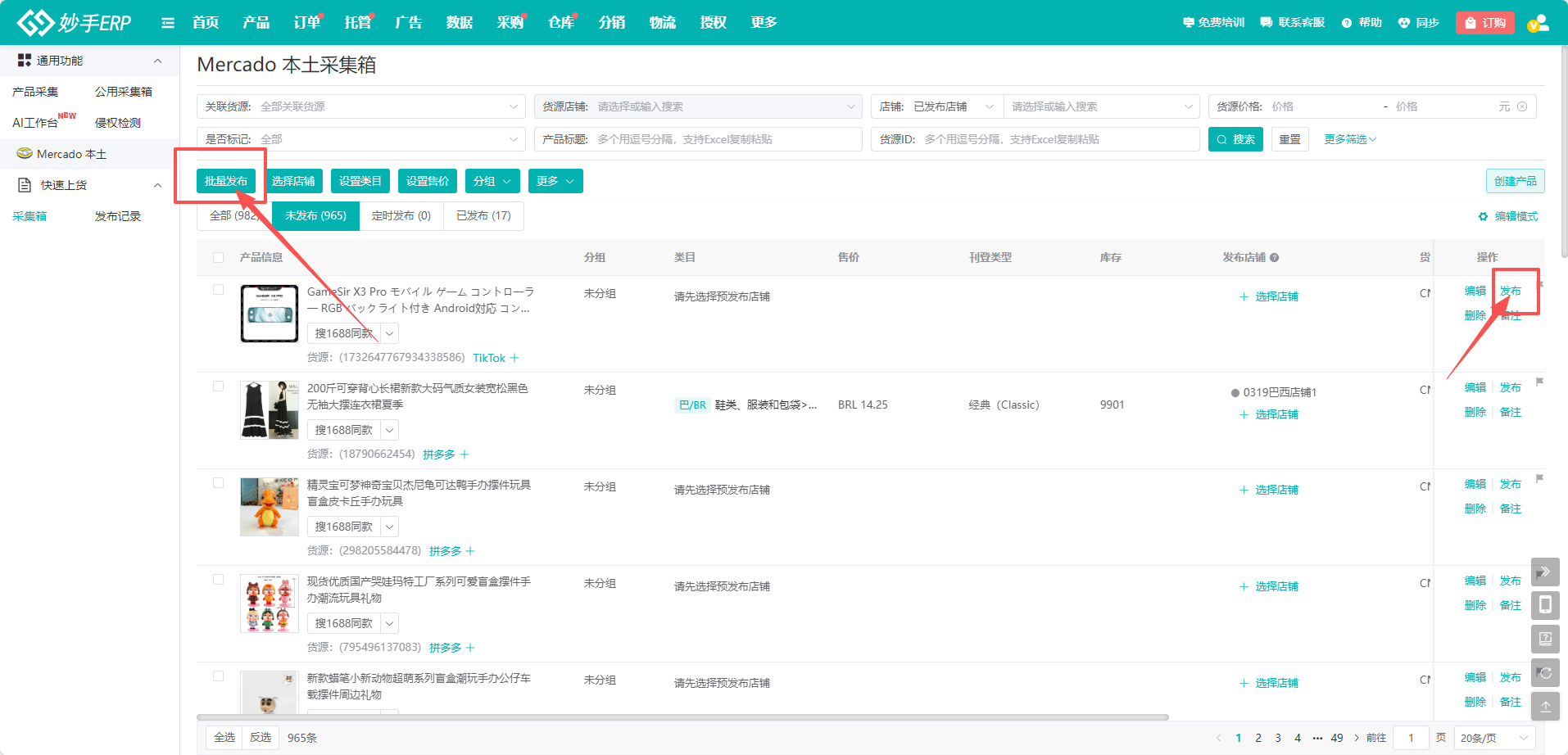This screenshot has width=1568, height=755.
Task: Open the help manual book floating icon
Action: point(1545,639)
